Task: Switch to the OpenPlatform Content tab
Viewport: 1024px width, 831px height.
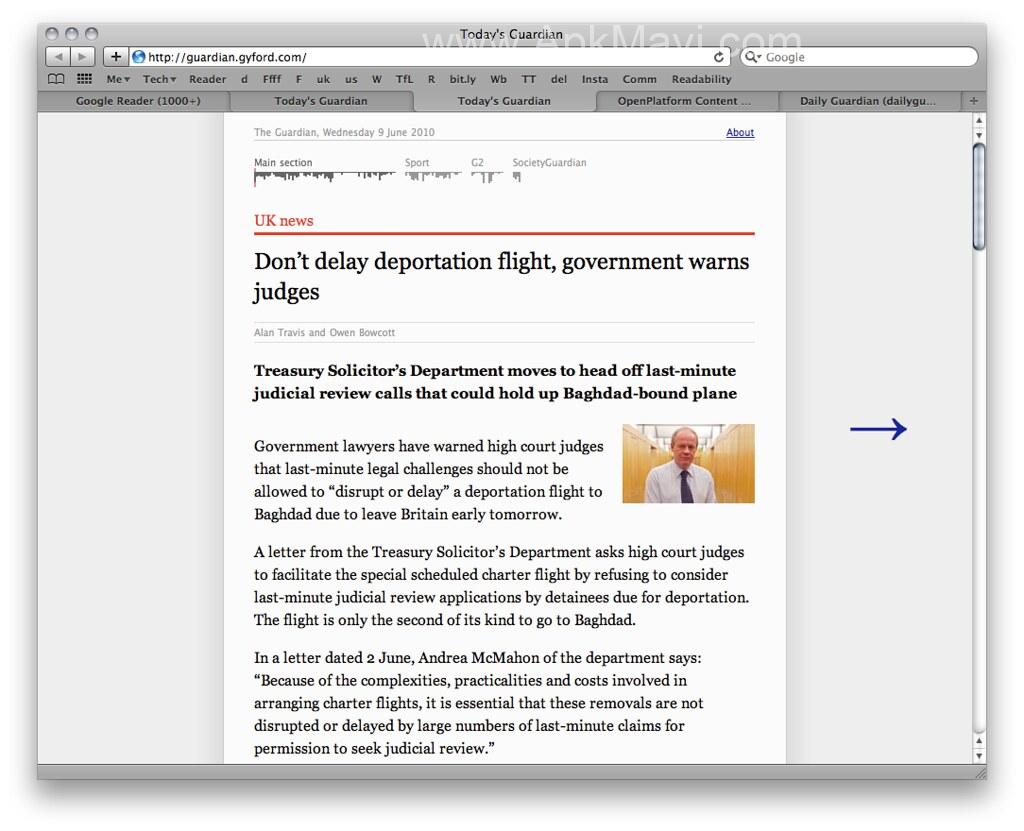Action: point(684,101)
